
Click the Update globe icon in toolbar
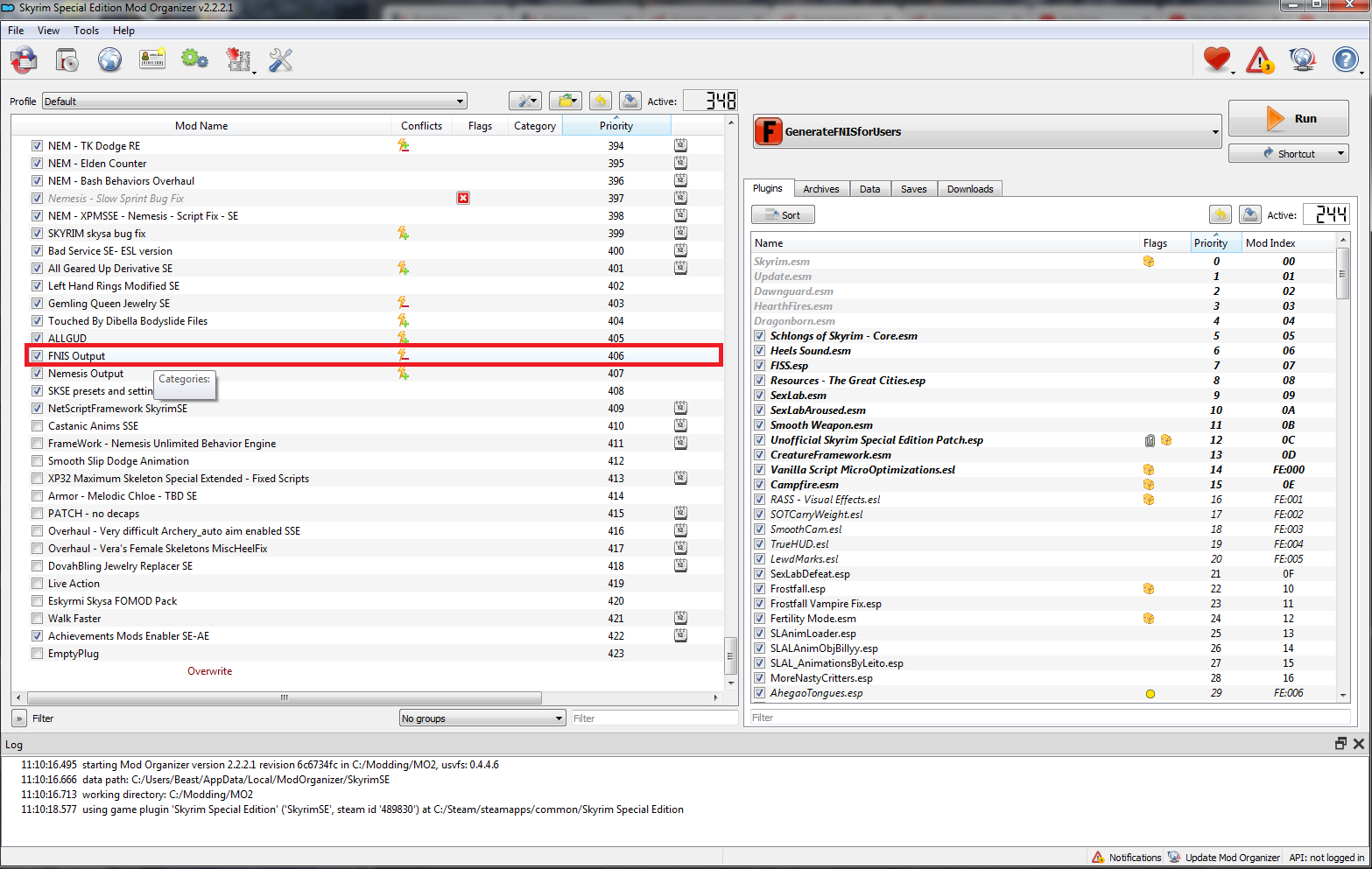(1302, 60)
